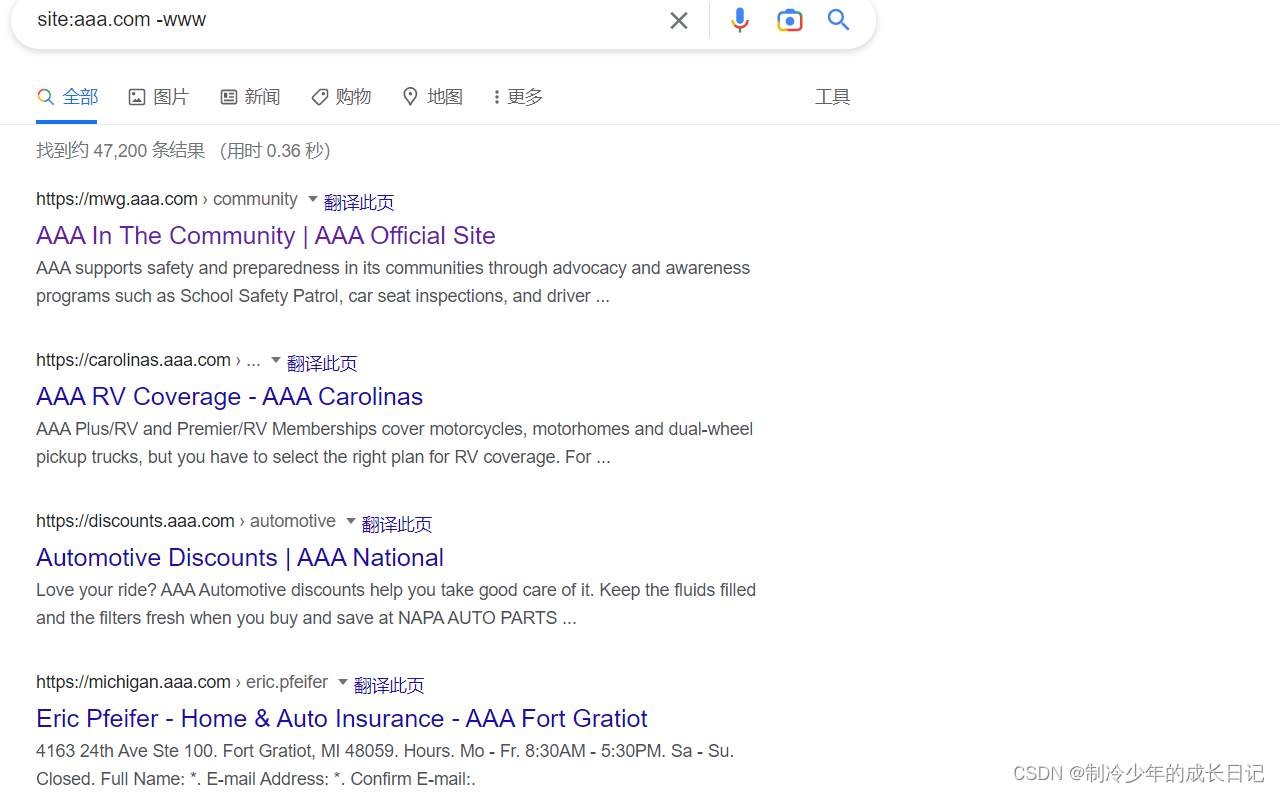Click the https://carolinas.aaa.com URL text

(x=133, y=360)
